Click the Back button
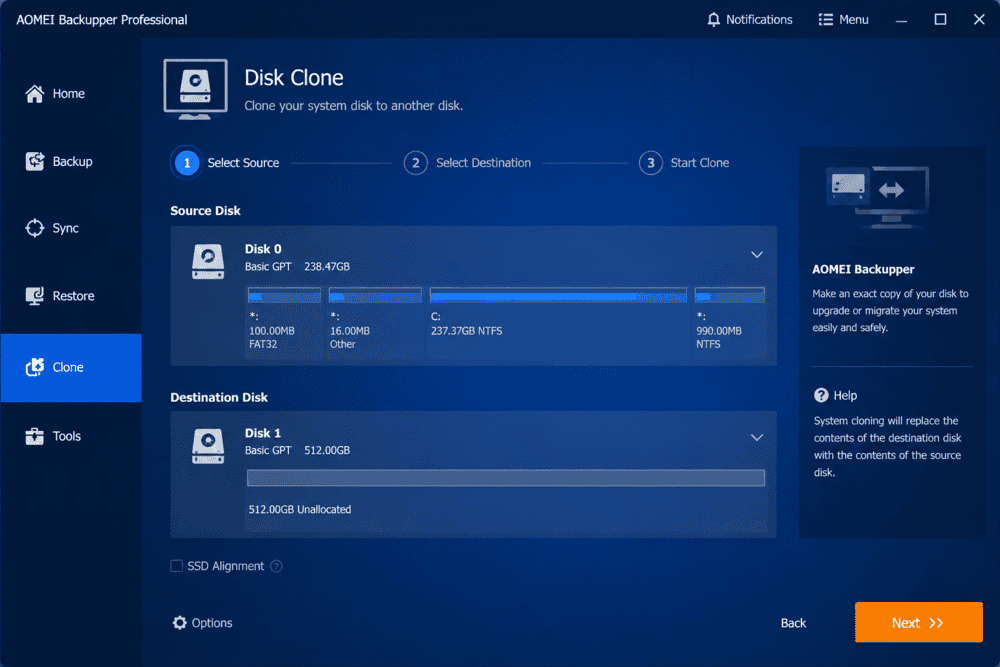This screenshot has height=667, width=1000. (x=793, y=622)
